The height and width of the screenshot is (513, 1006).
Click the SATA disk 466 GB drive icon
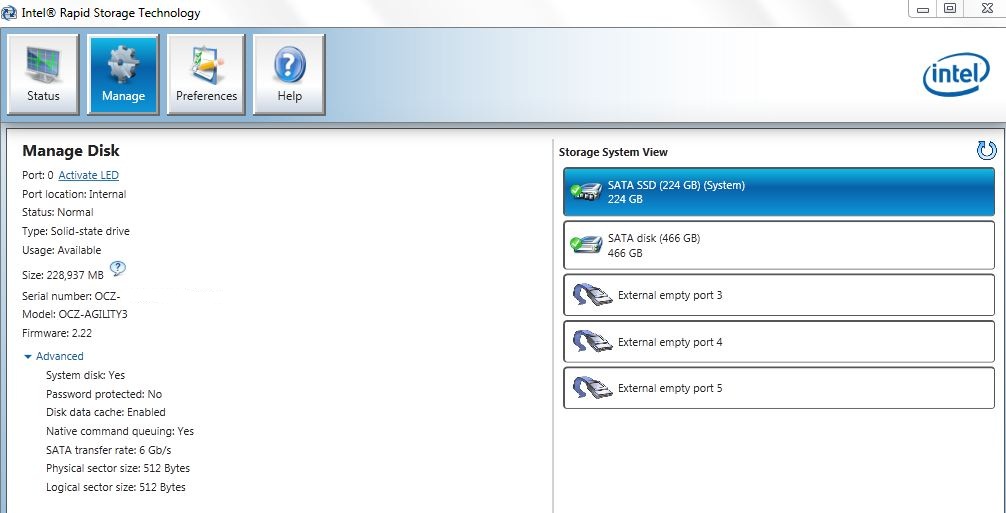click(x=585, y=244)
